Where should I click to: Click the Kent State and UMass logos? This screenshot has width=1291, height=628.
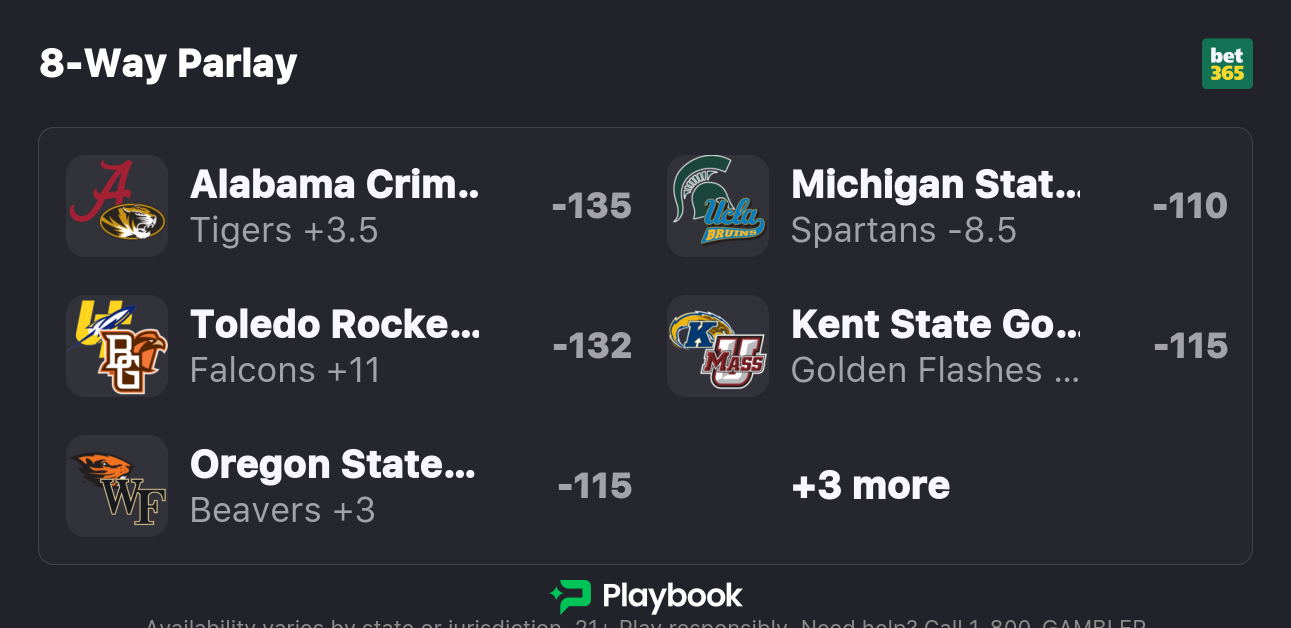718,346
